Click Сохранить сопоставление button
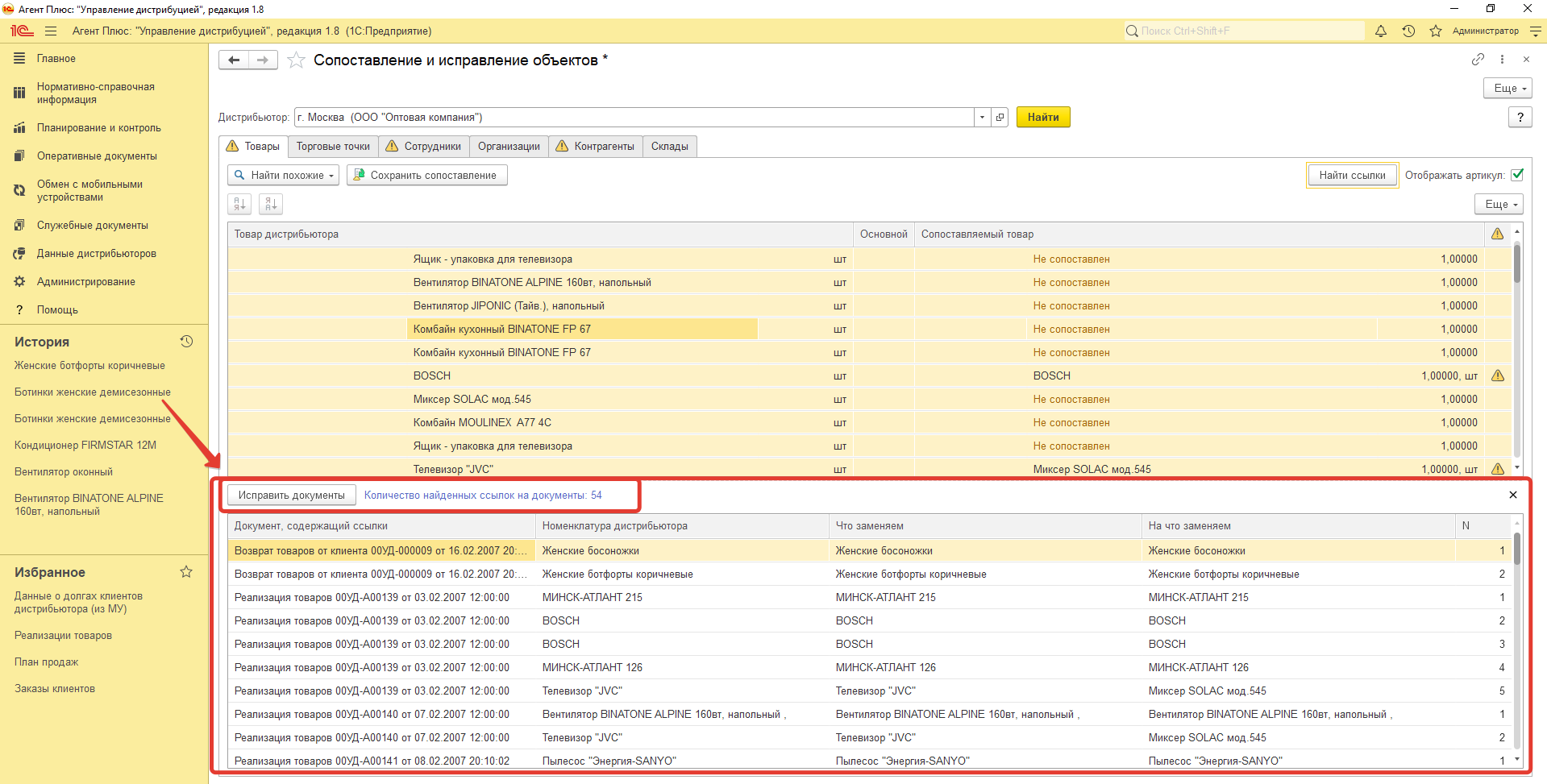Image resolution: width=1547 pixels, height=784 pixels. click(x=427, y=176)
